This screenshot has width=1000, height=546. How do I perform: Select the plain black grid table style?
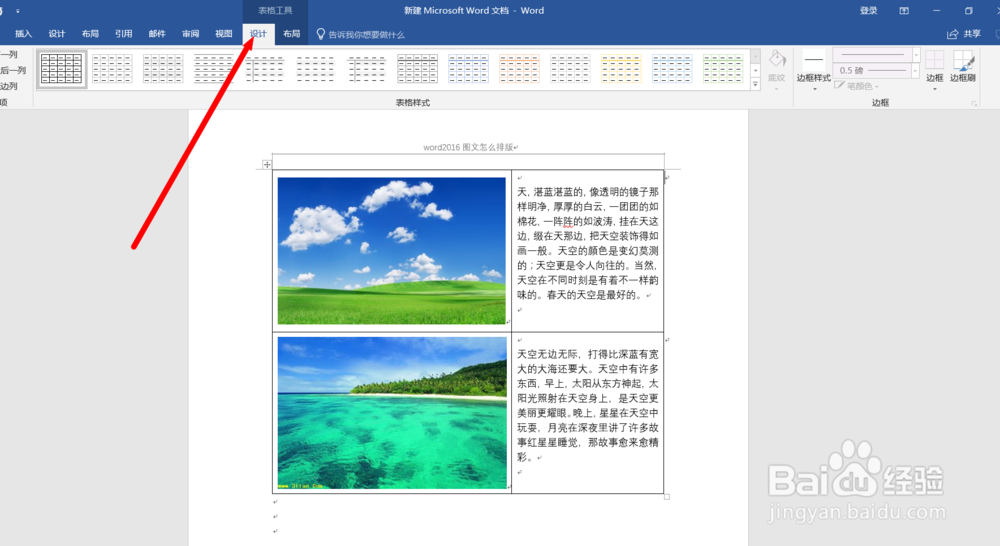(61, 69)
